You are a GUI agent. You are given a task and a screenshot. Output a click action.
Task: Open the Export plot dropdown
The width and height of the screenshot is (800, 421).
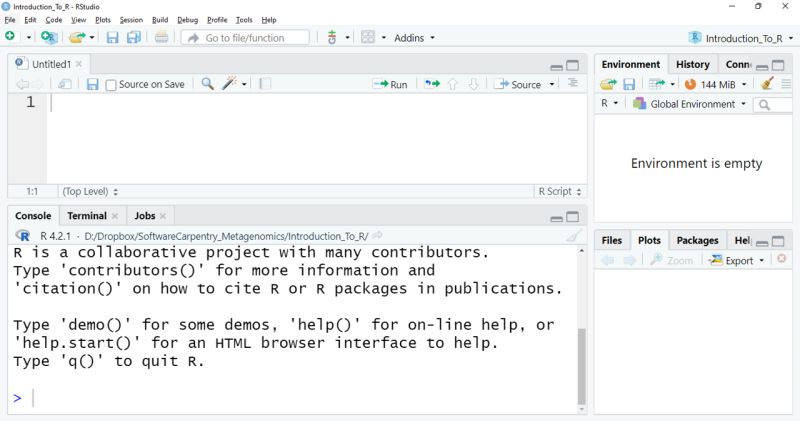pos(737,260)
